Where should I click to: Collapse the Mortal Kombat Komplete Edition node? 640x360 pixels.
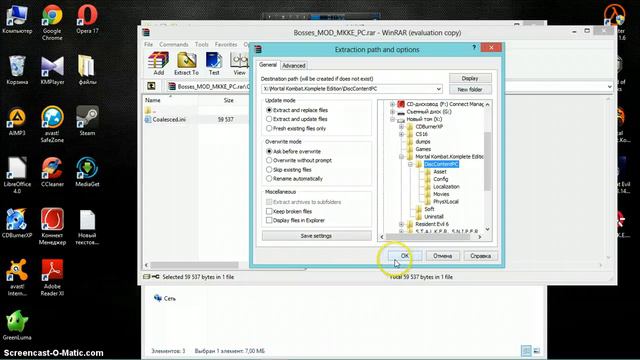(401, 156)
